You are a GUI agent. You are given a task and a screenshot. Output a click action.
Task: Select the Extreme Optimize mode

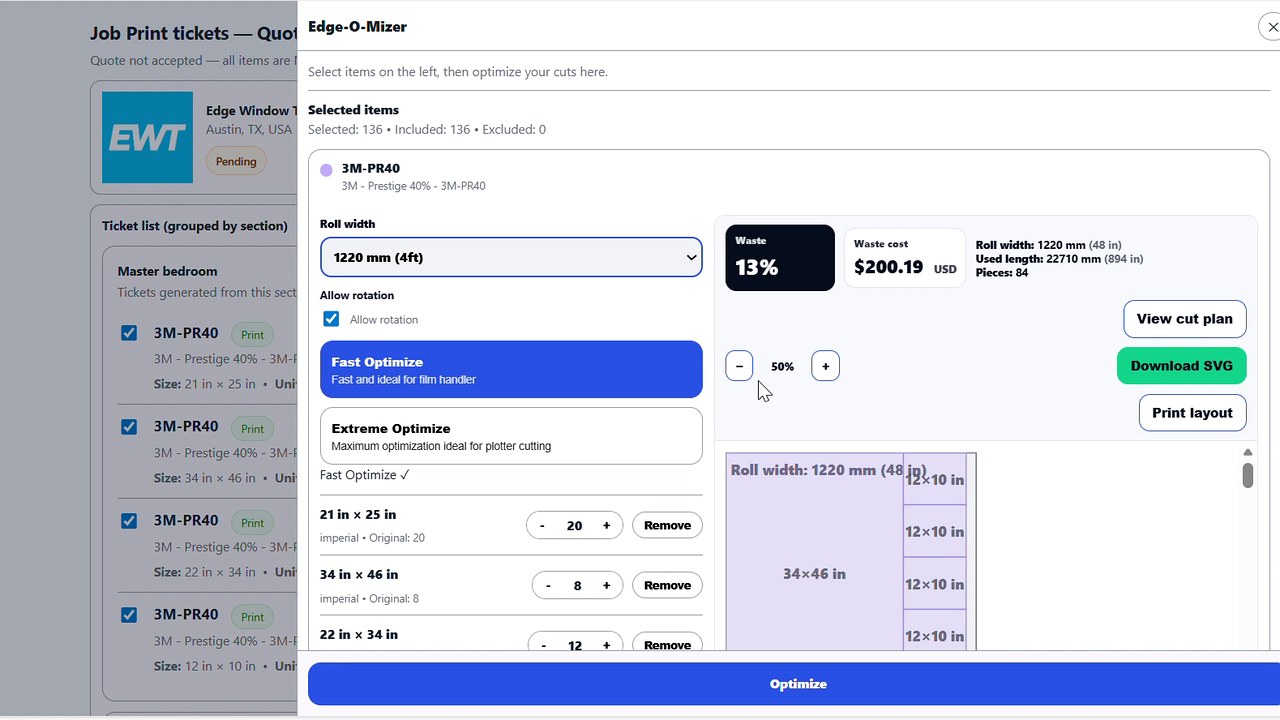(x=511, y=435)
